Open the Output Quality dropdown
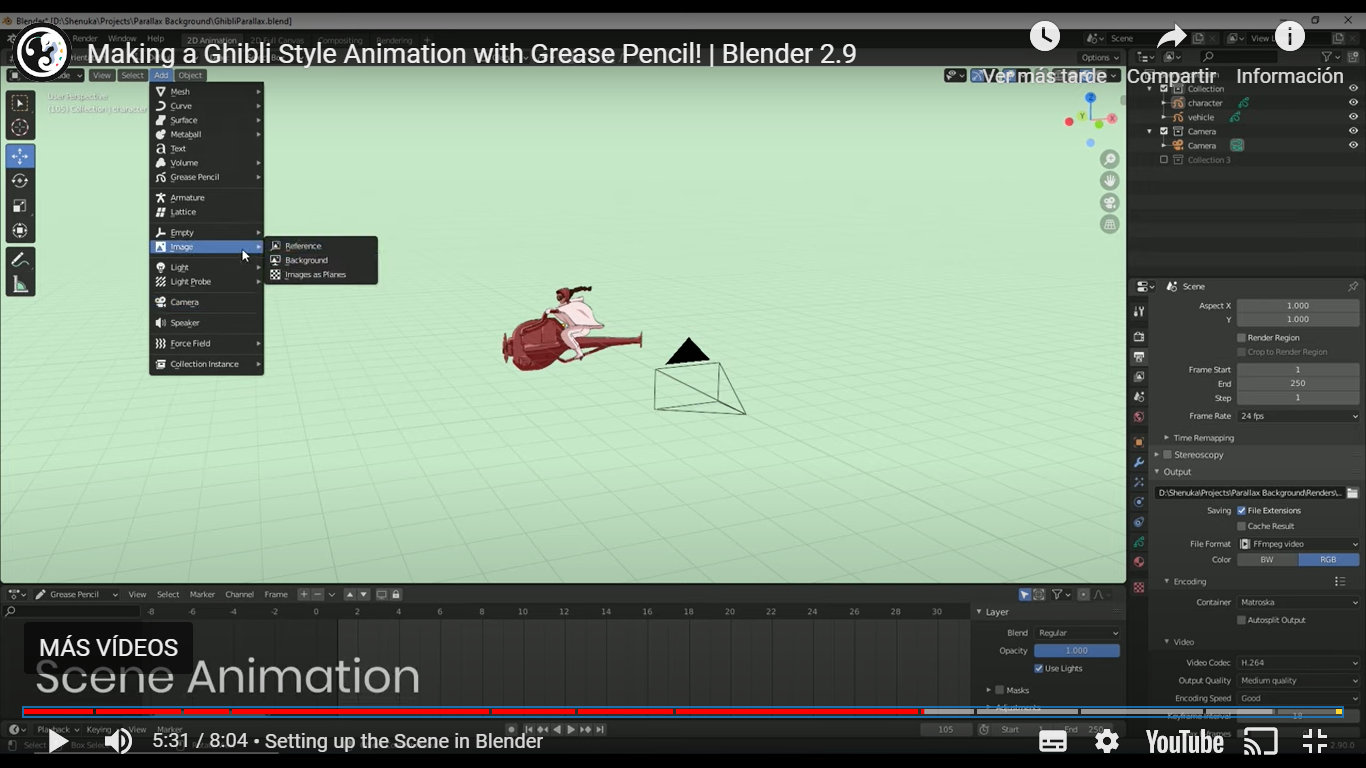The image size is (1366, 768). coord(1298,681)
